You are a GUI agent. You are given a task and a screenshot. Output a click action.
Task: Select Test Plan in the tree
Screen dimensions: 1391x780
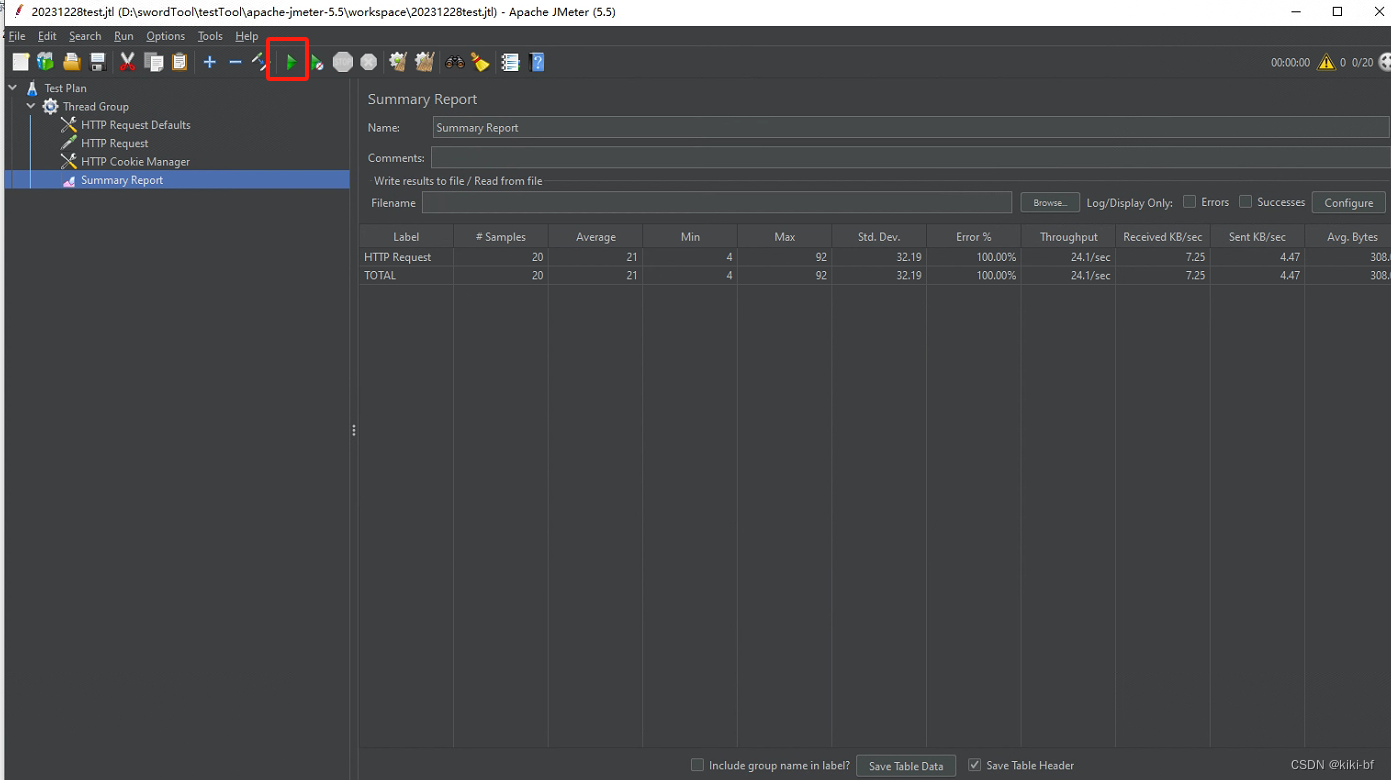click(65, 88)
